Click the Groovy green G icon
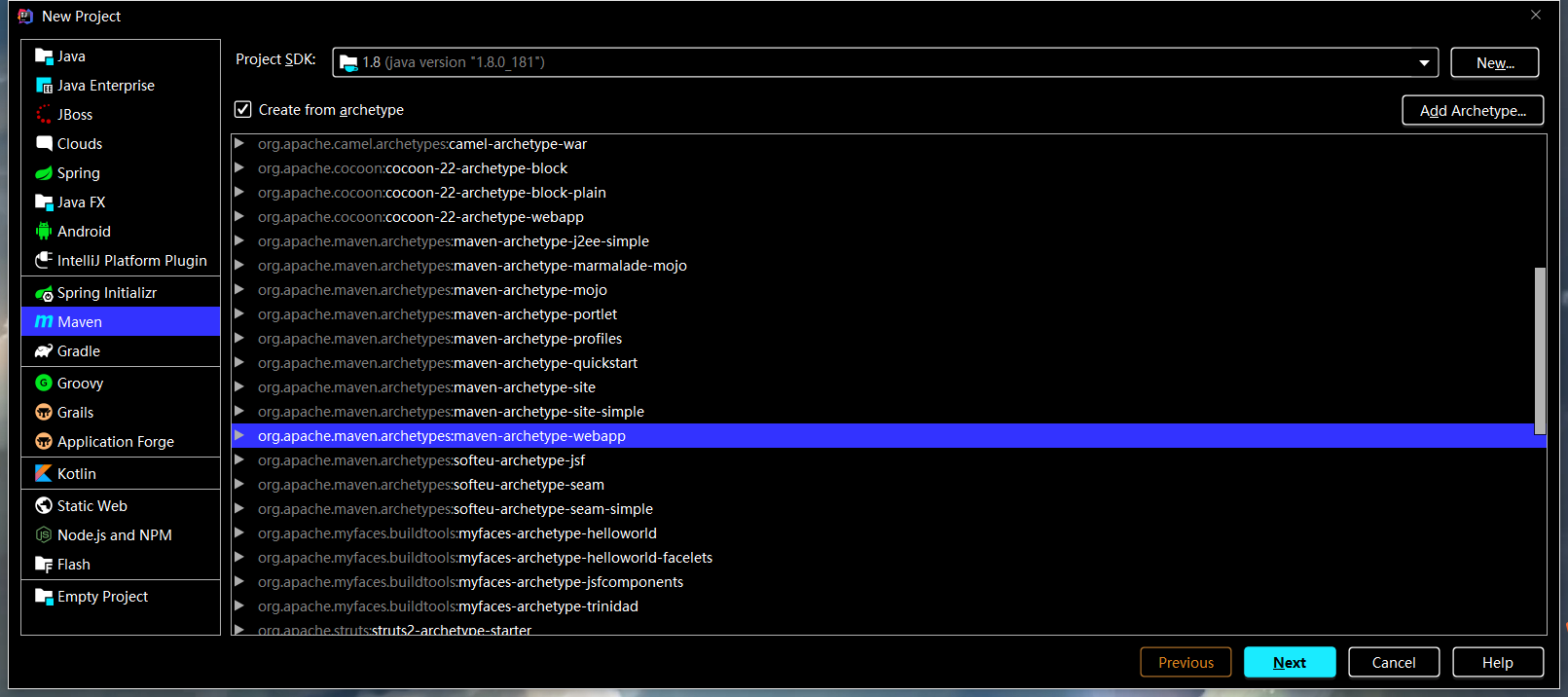 click(44, 384)
